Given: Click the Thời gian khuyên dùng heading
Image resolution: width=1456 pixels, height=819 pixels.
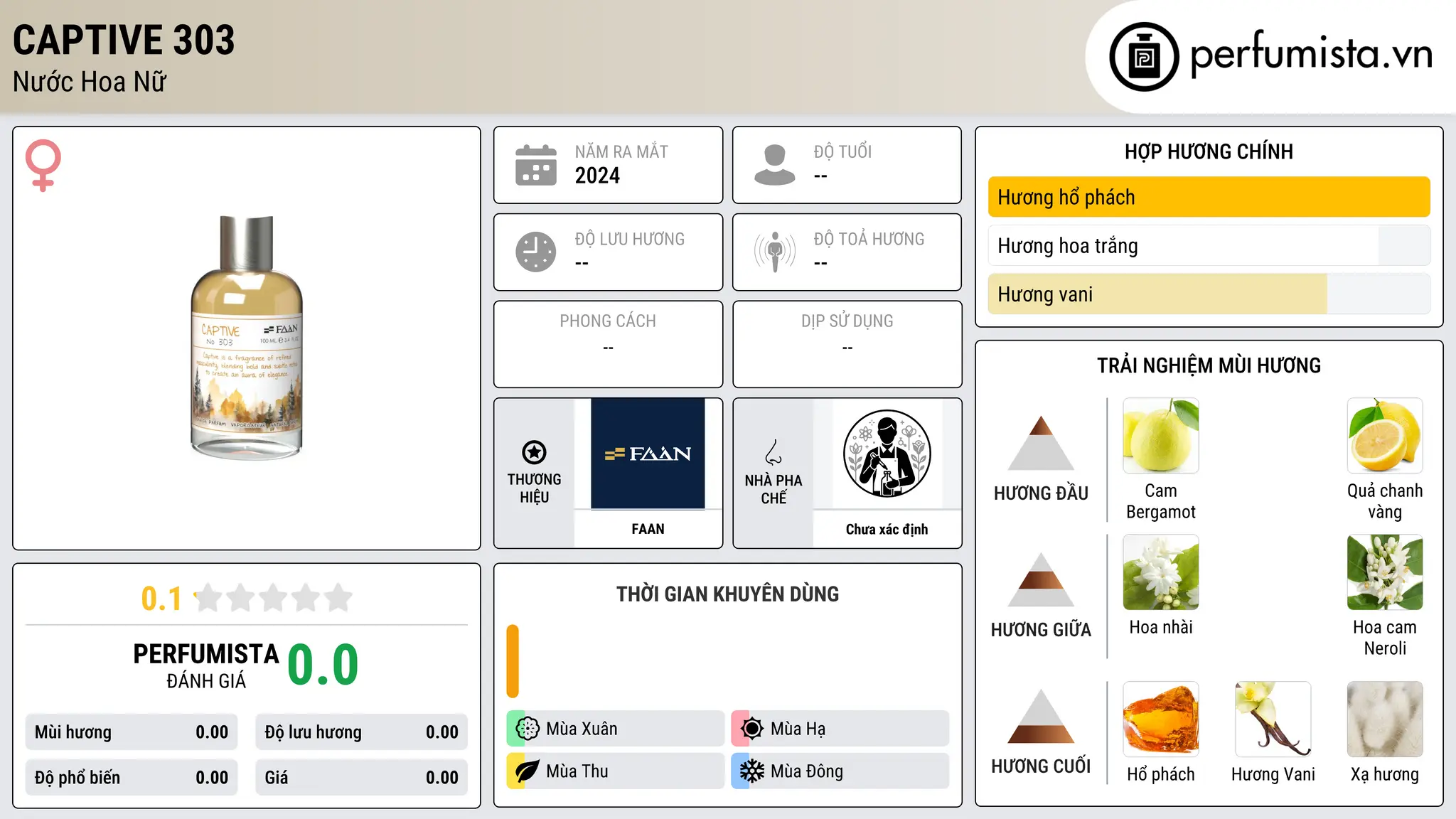Looking at the screenshot, I should pos(727,594).
